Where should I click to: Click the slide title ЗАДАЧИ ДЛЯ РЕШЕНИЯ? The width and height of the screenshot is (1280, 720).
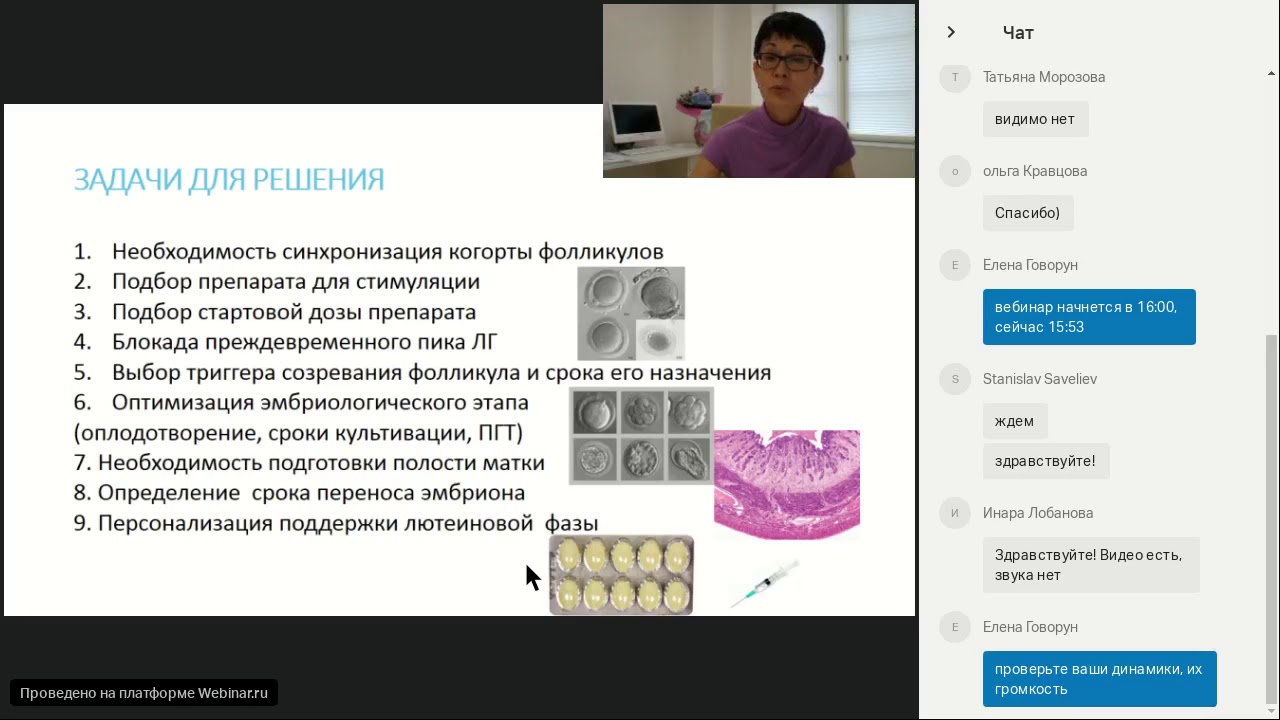click(229, 180)
